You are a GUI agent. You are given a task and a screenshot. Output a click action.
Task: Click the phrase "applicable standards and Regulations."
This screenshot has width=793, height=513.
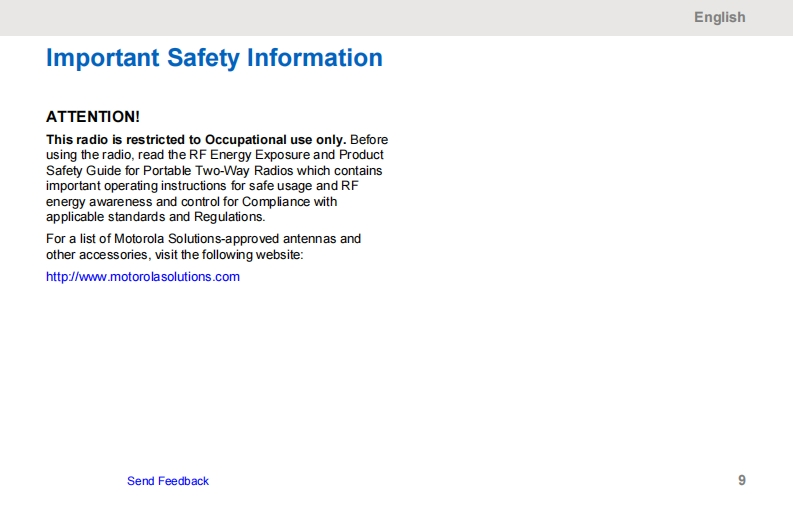pyautogui.click(x=156, y=216)
